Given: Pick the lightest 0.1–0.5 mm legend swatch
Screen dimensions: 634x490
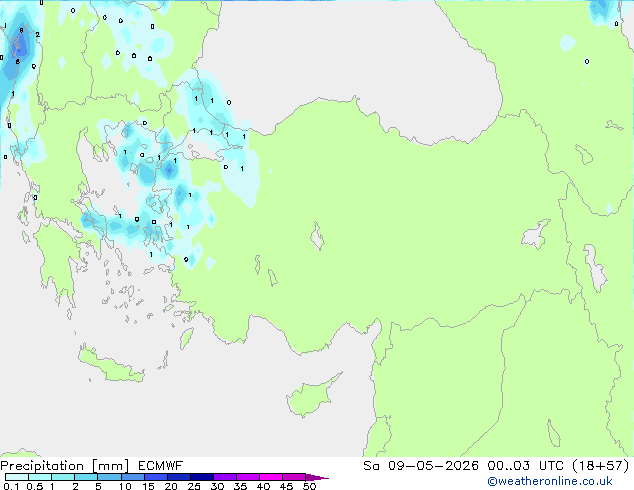Looking at the screenshot, I should coord(17,477).
